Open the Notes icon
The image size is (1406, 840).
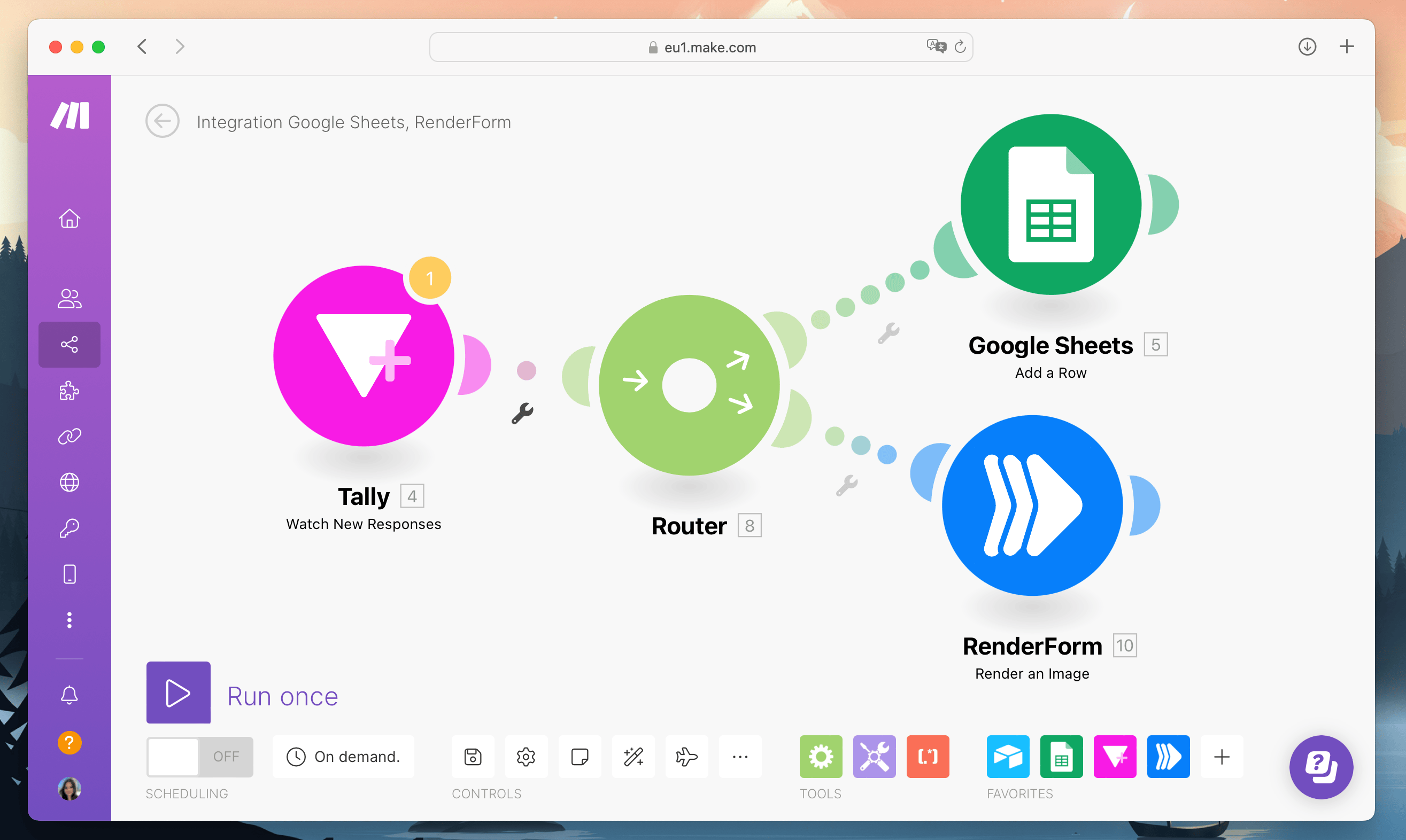580,757
